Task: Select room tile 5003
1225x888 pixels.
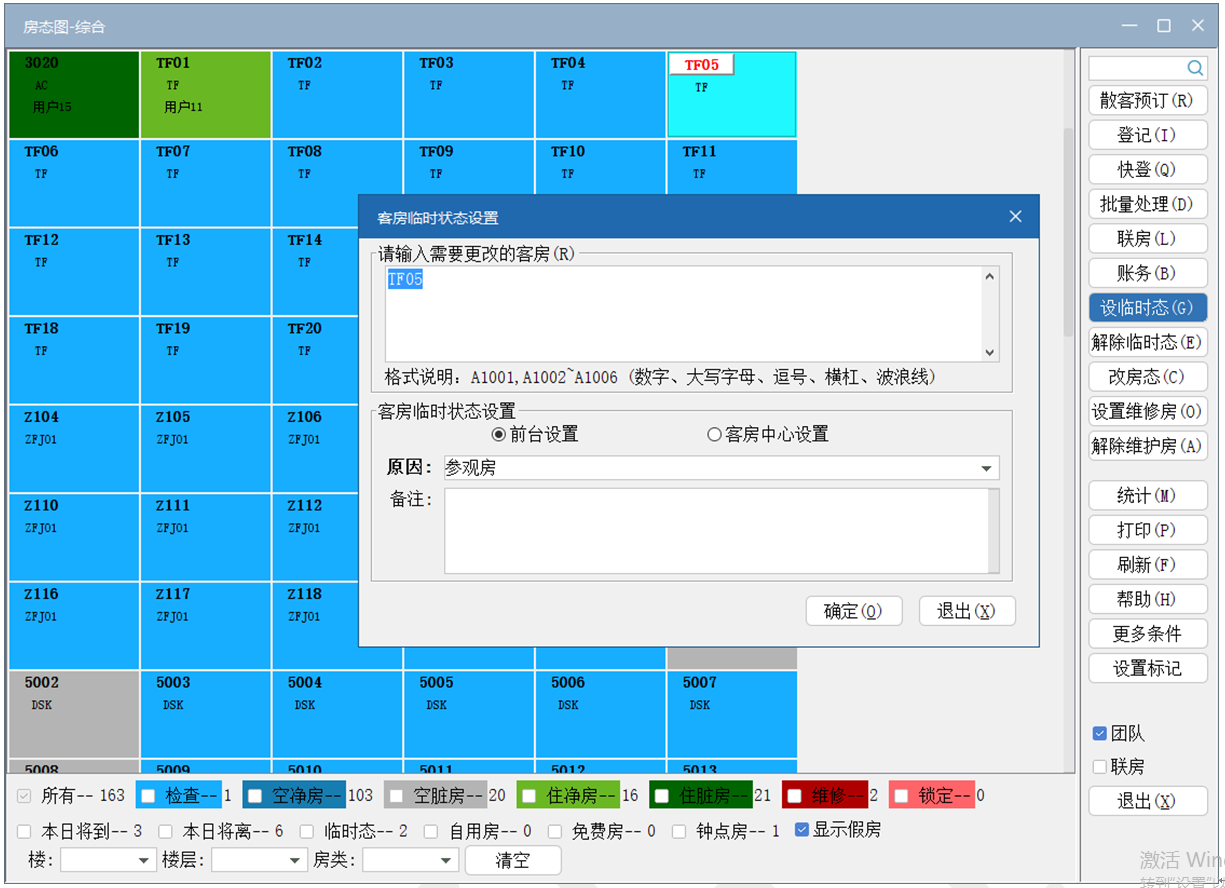Action: [x=205, y=713]
